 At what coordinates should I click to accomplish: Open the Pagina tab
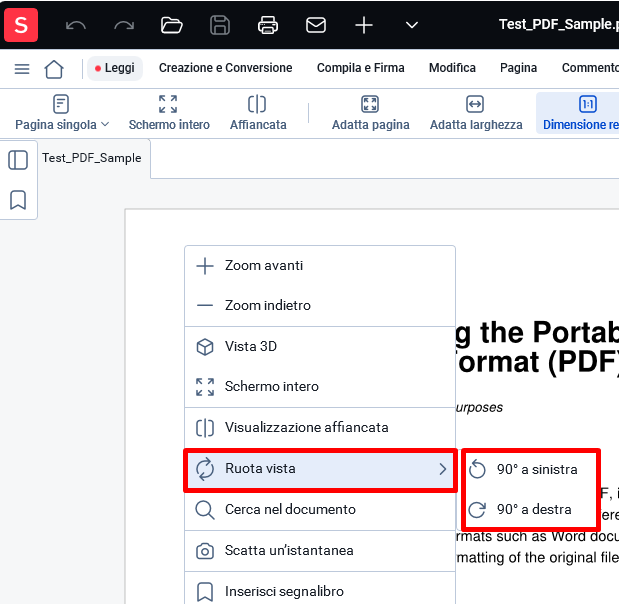point(518,68)
